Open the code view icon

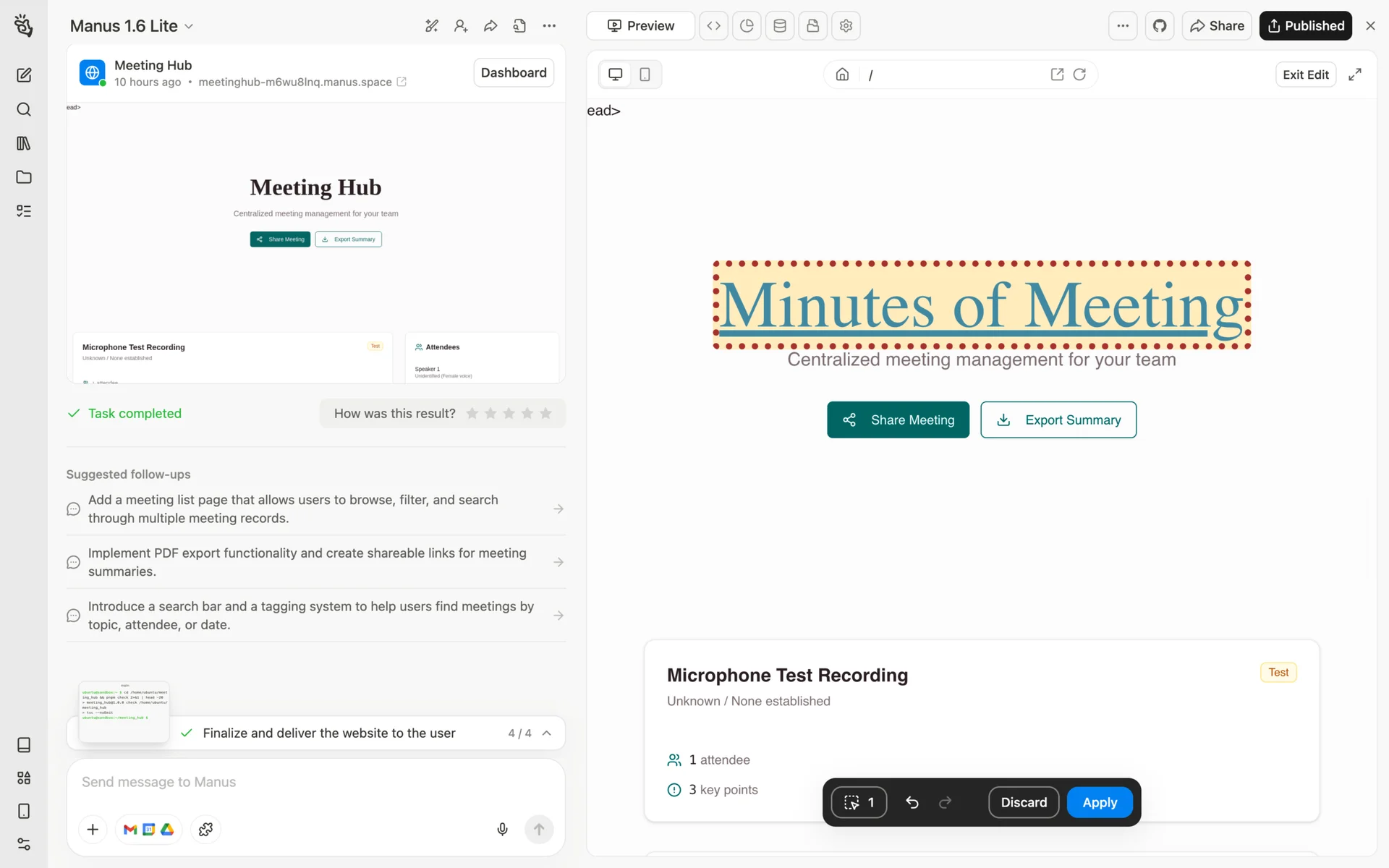tap(713, 26)
